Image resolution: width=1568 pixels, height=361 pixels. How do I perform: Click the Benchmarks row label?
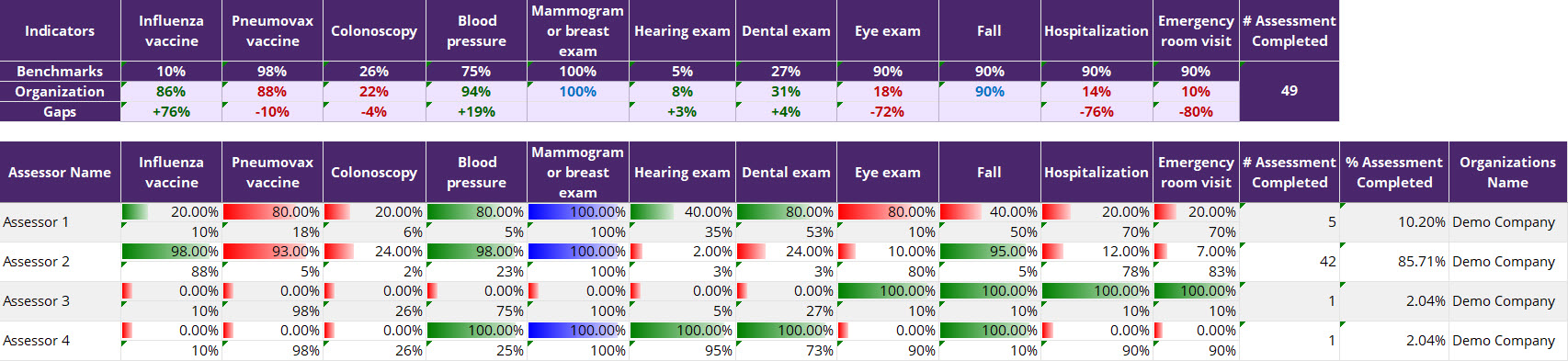point(60,71)
